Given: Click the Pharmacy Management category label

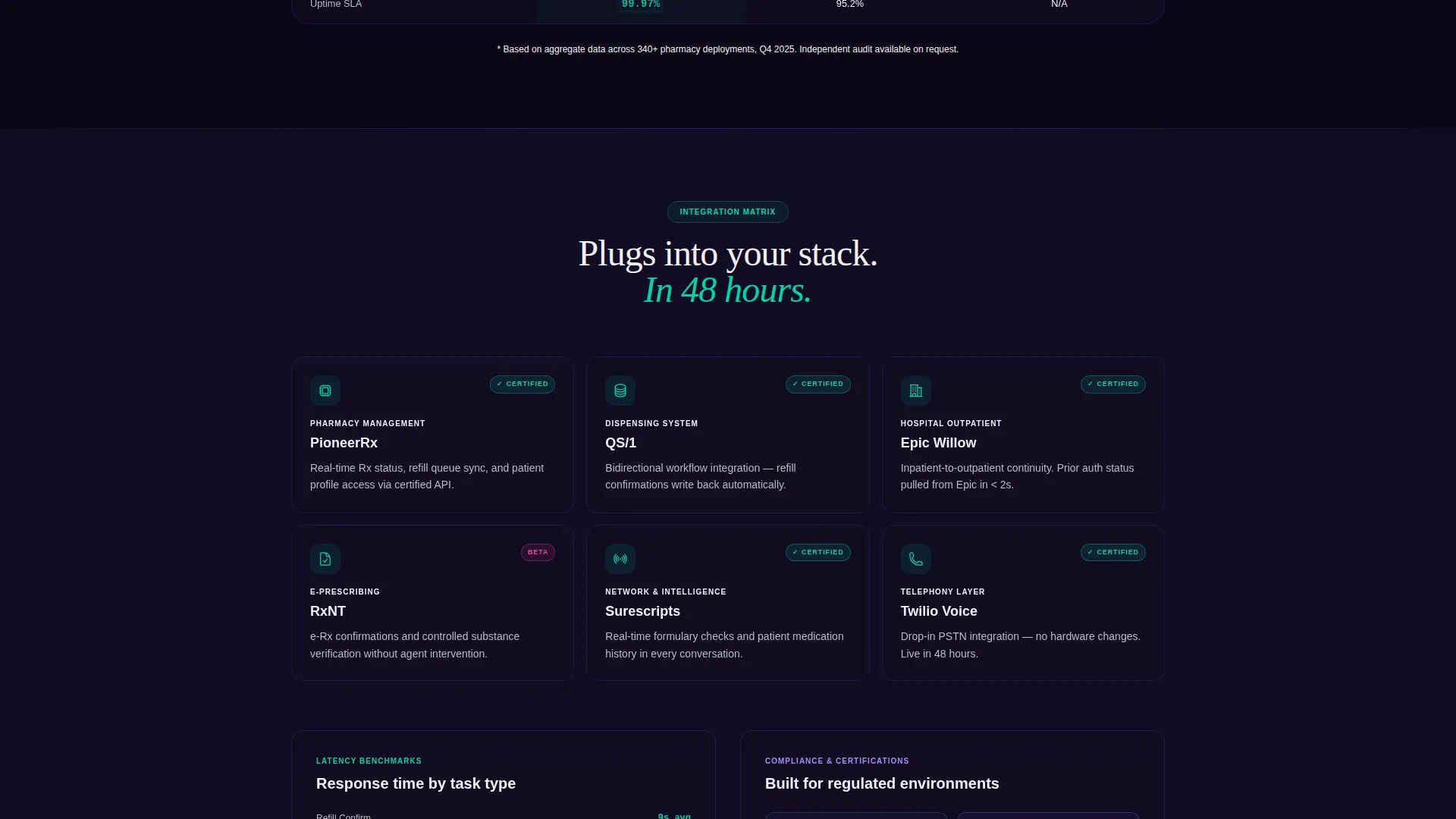Looking at the screenshot, I should (x=368, y=423).
